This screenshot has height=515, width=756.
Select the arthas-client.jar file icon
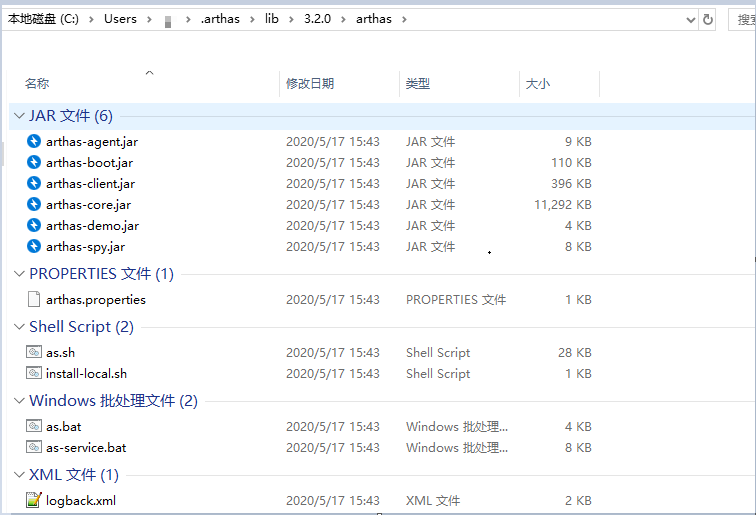tap(34, 183)
